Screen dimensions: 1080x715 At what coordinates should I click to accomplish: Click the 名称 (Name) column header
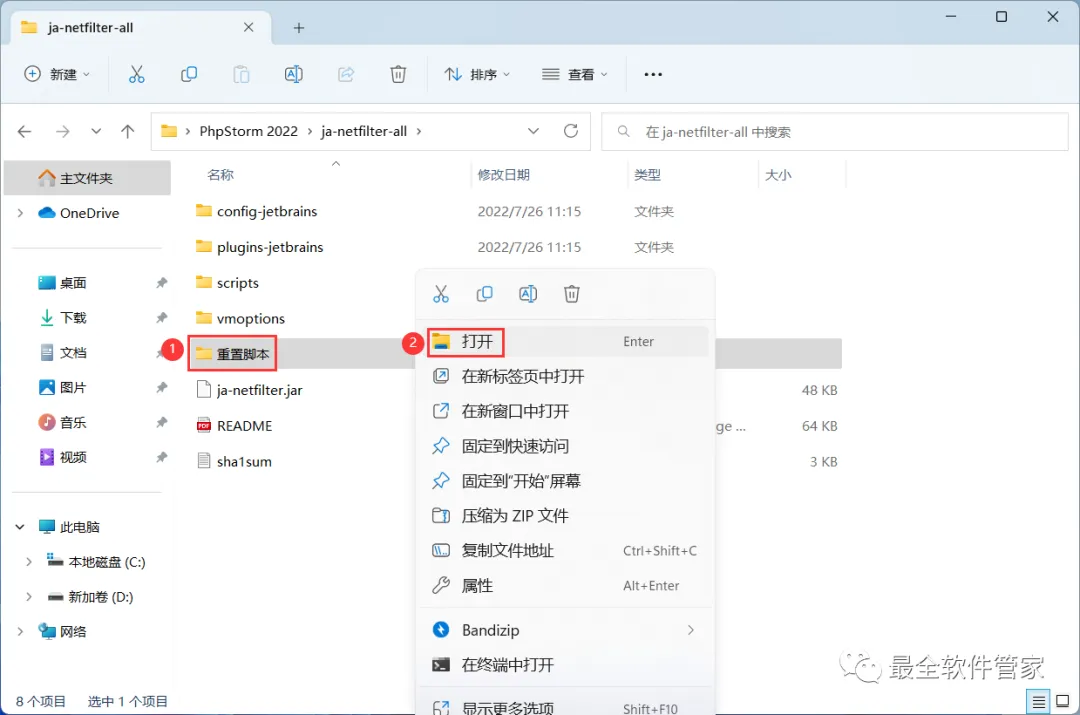(220, 175)
